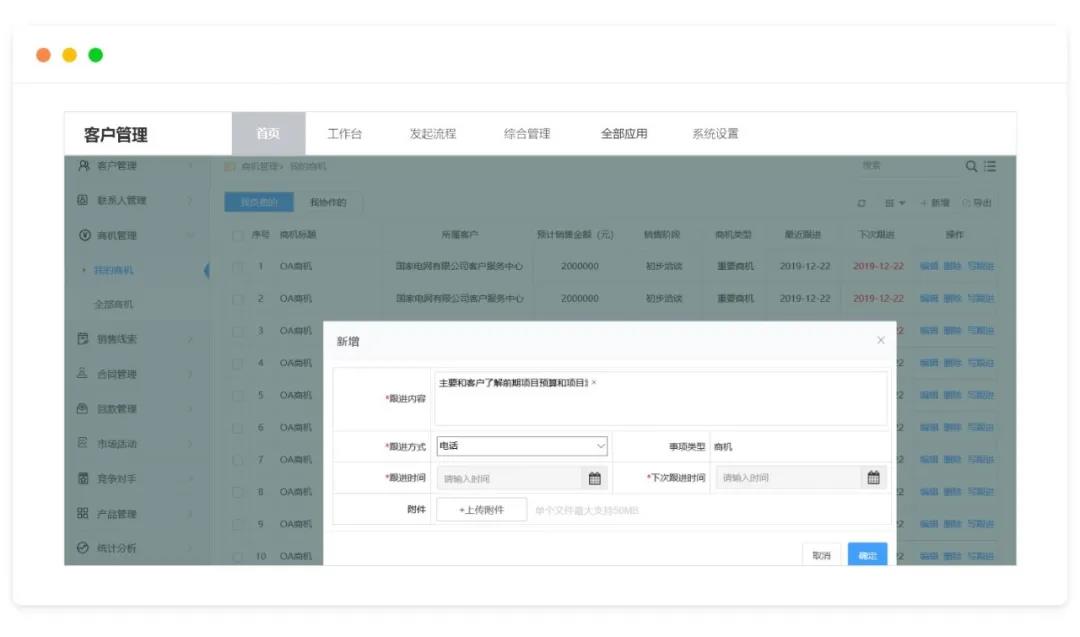Viewport: 1080px width, 637px height.
Task: Click the 市场活动 sidebar icon
Action: coord(83,443)
